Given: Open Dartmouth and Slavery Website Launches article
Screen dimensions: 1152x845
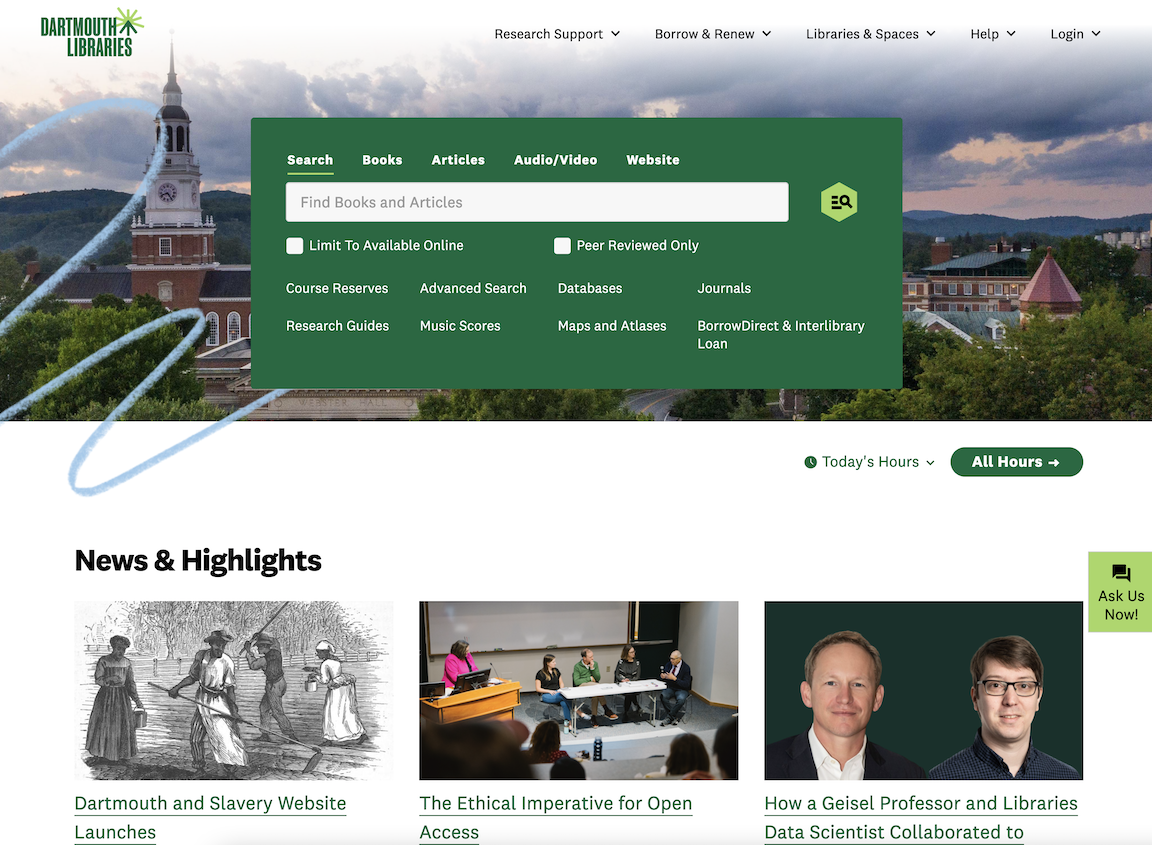Looking at the screenshot, I should coord(210,817).
